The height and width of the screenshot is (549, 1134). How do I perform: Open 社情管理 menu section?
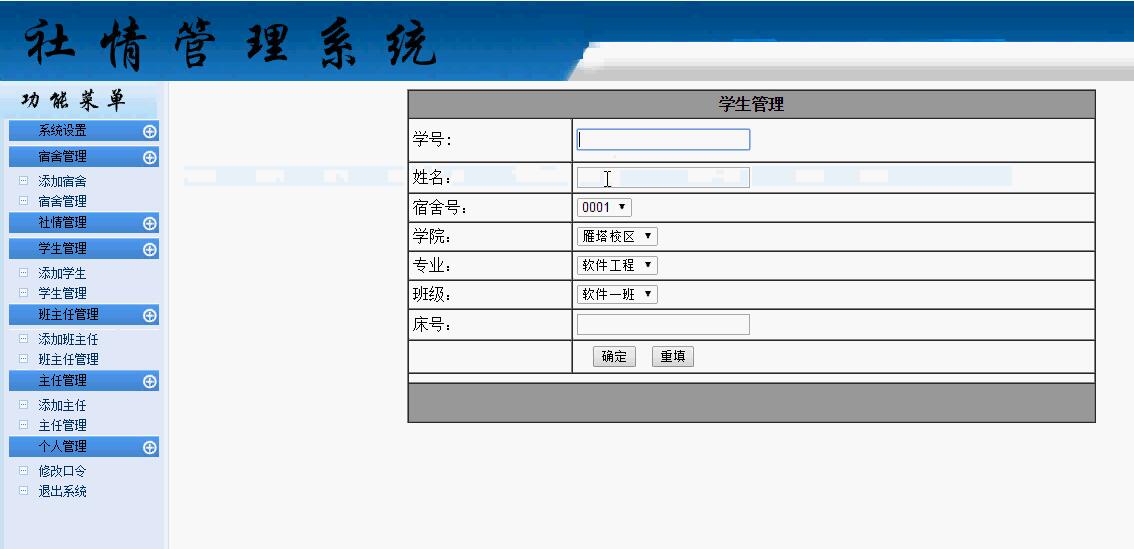click(84, 223)
